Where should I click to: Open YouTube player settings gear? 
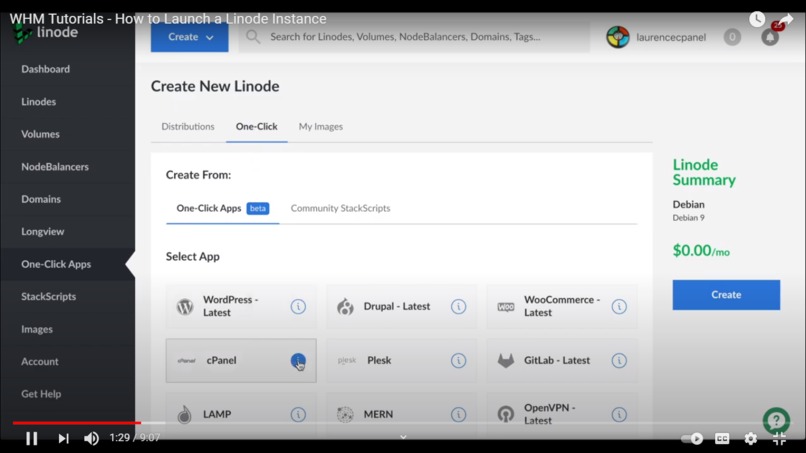tap(750, 439)
